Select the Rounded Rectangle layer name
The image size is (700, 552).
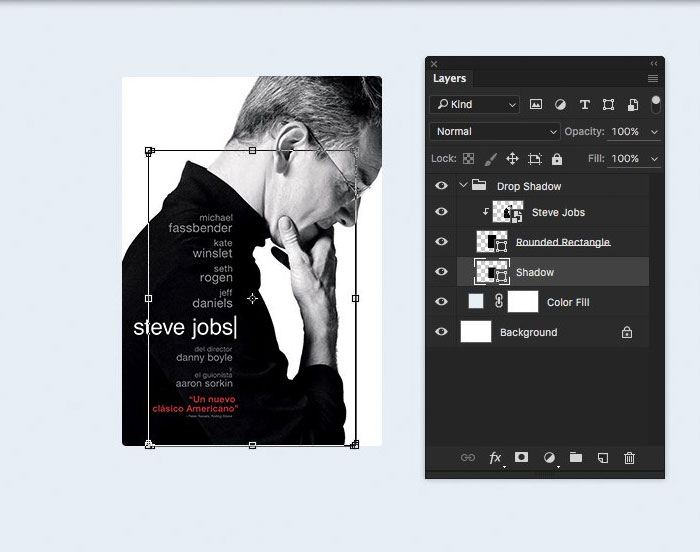click(x=563, y=242)
